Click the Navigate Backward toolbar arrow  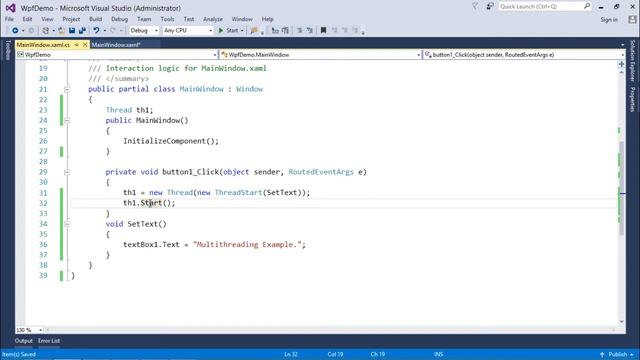point(15,31)
